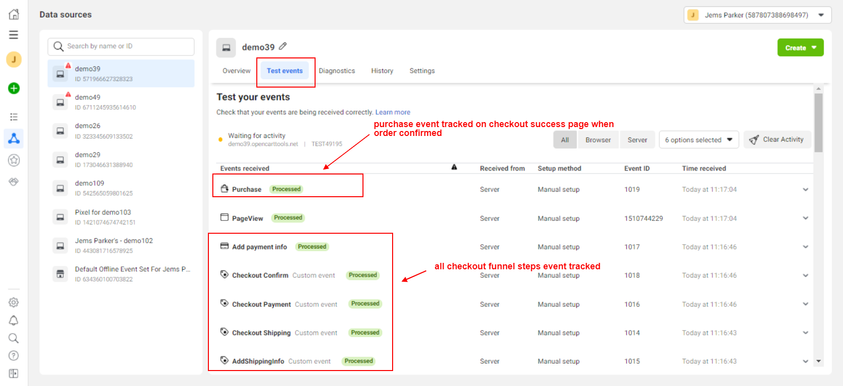This screenshot has height=386, width=843.
Task: Select the demo39 data source in list
Action: tap(121, 73)
